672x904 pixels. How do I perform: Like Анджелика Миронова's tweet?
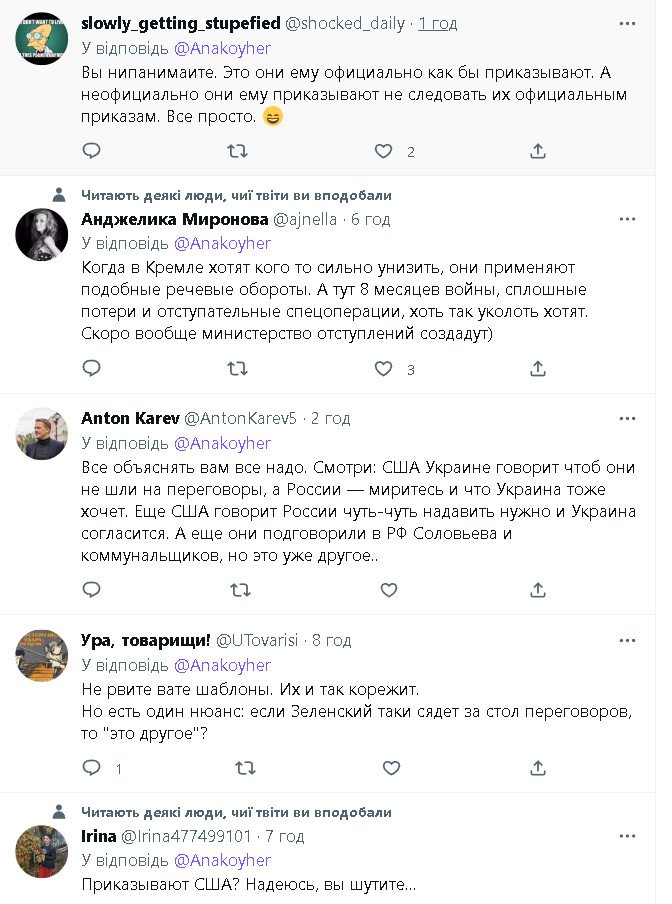tap(384, 369)
